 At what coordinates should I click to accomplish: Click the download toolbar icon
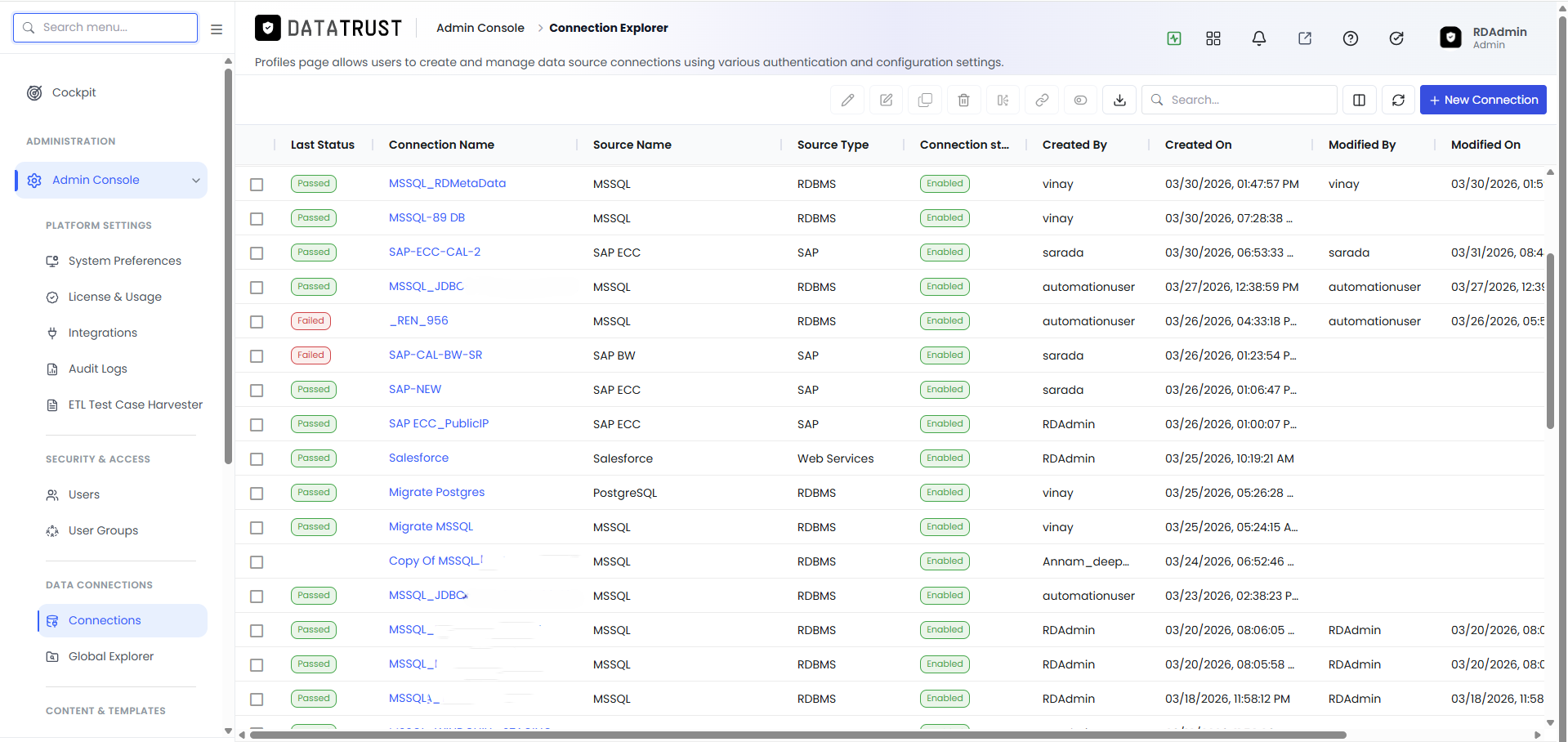tap(1119, 100)
